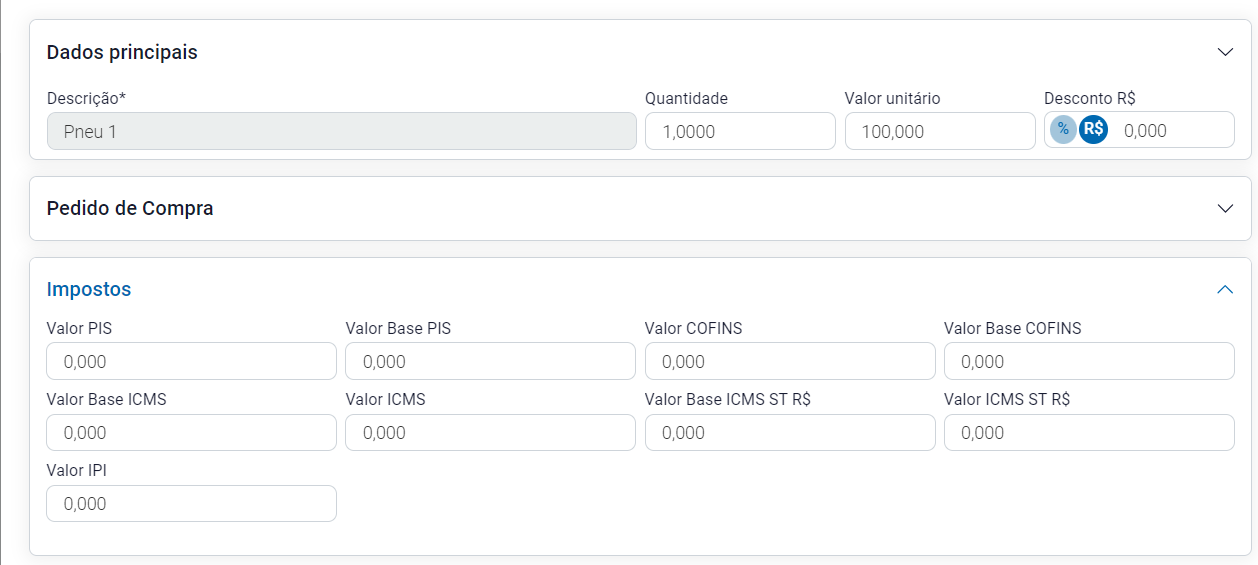The width and height of the screenshot is (1258, 565).
Task: Click the Desconto R$ value field
Action: [1168, 131]
